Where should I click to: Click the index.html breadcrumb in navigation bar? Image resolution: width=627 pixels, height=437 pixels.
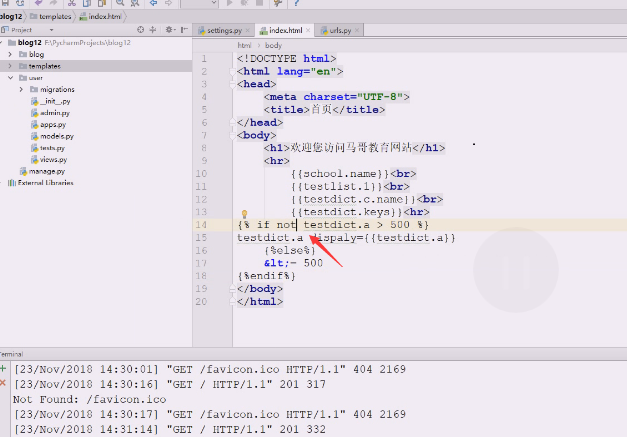[x=101, y=16]
